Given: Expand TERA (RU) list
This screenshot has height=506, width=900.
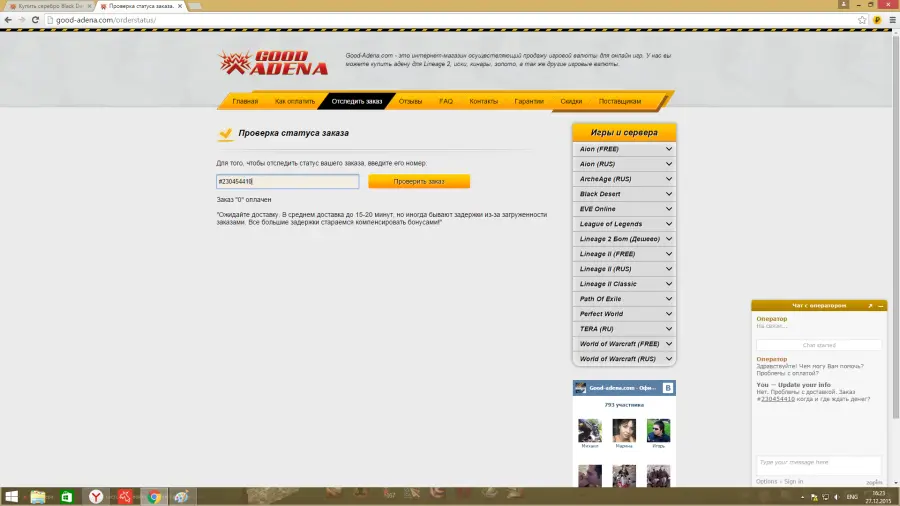Looking at the screenshot, I should click(624, 329).
